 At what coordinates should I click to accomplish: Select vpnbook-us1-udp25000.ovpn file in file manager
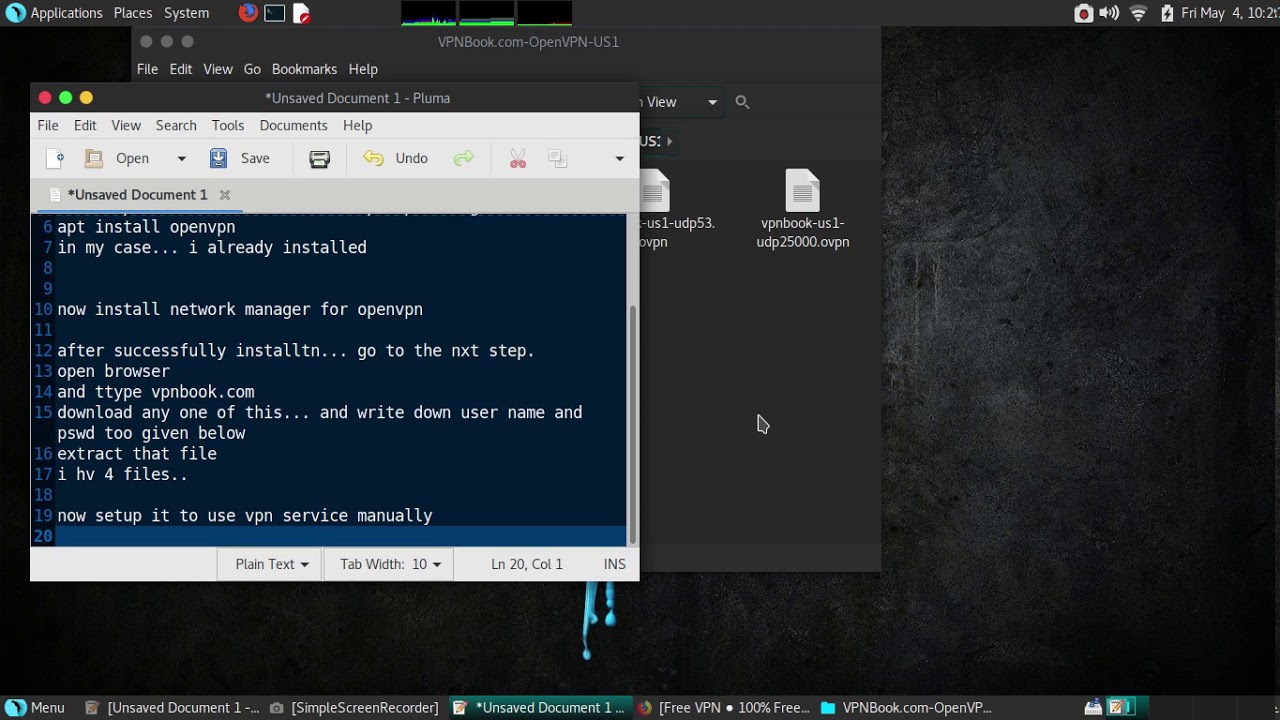tap(803, 209)
